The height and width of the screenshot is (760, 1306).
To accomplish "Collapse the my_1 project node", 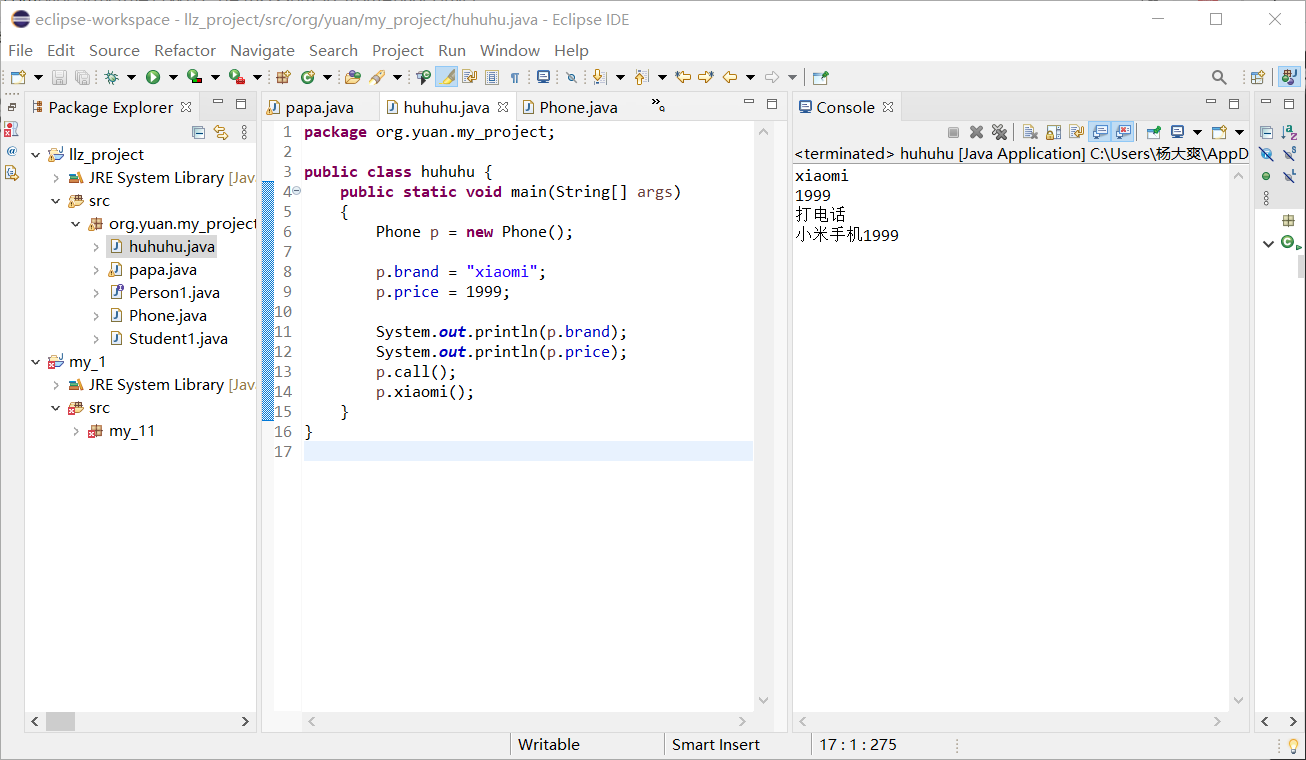I will coord(36,362).
